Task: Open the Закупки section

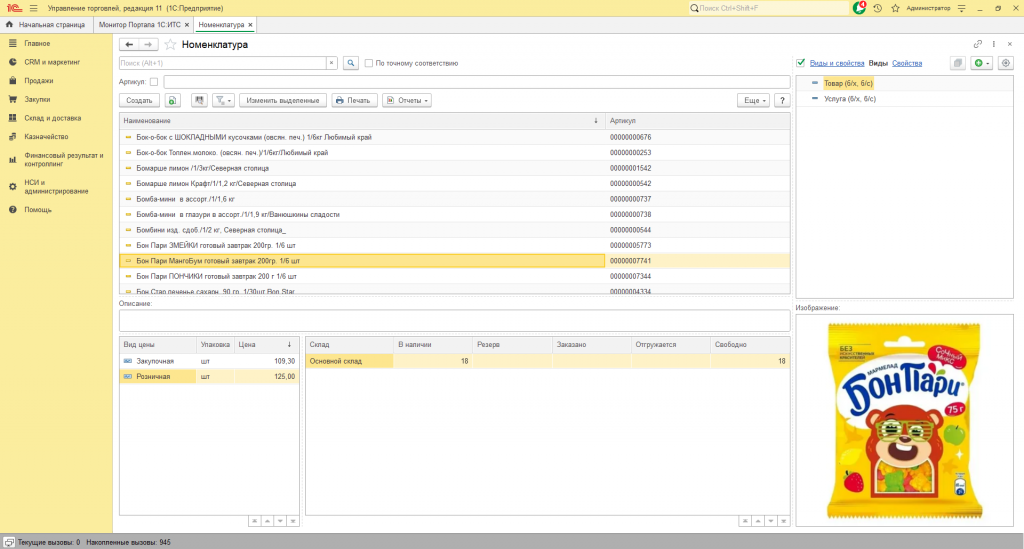Action: point(37,99)
